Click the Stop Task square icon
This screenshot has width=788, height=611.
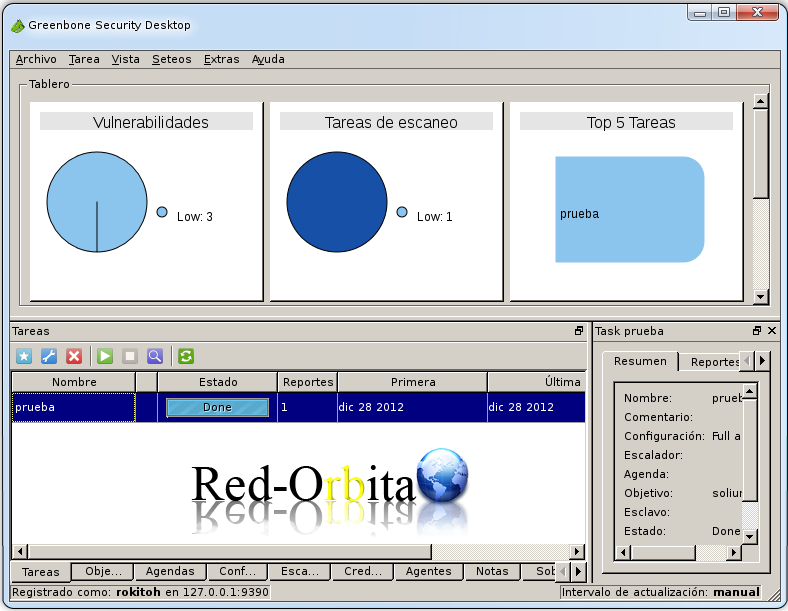[130, 356]
